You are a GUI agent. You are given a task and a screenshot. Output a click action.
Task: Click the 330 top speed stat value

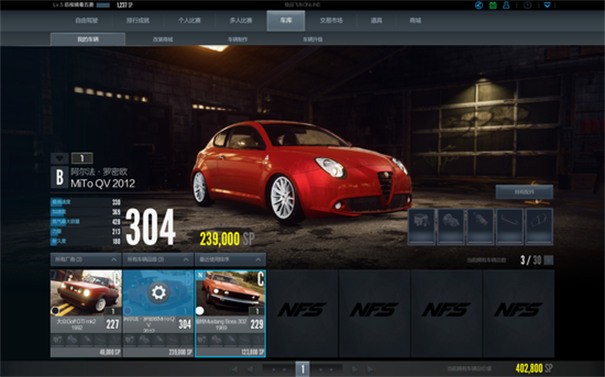click(116, 202)
